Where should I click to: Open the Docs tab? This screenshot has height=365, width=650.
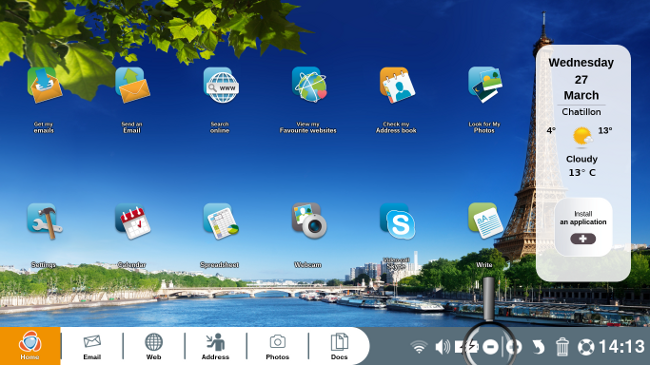click(339, 346)
